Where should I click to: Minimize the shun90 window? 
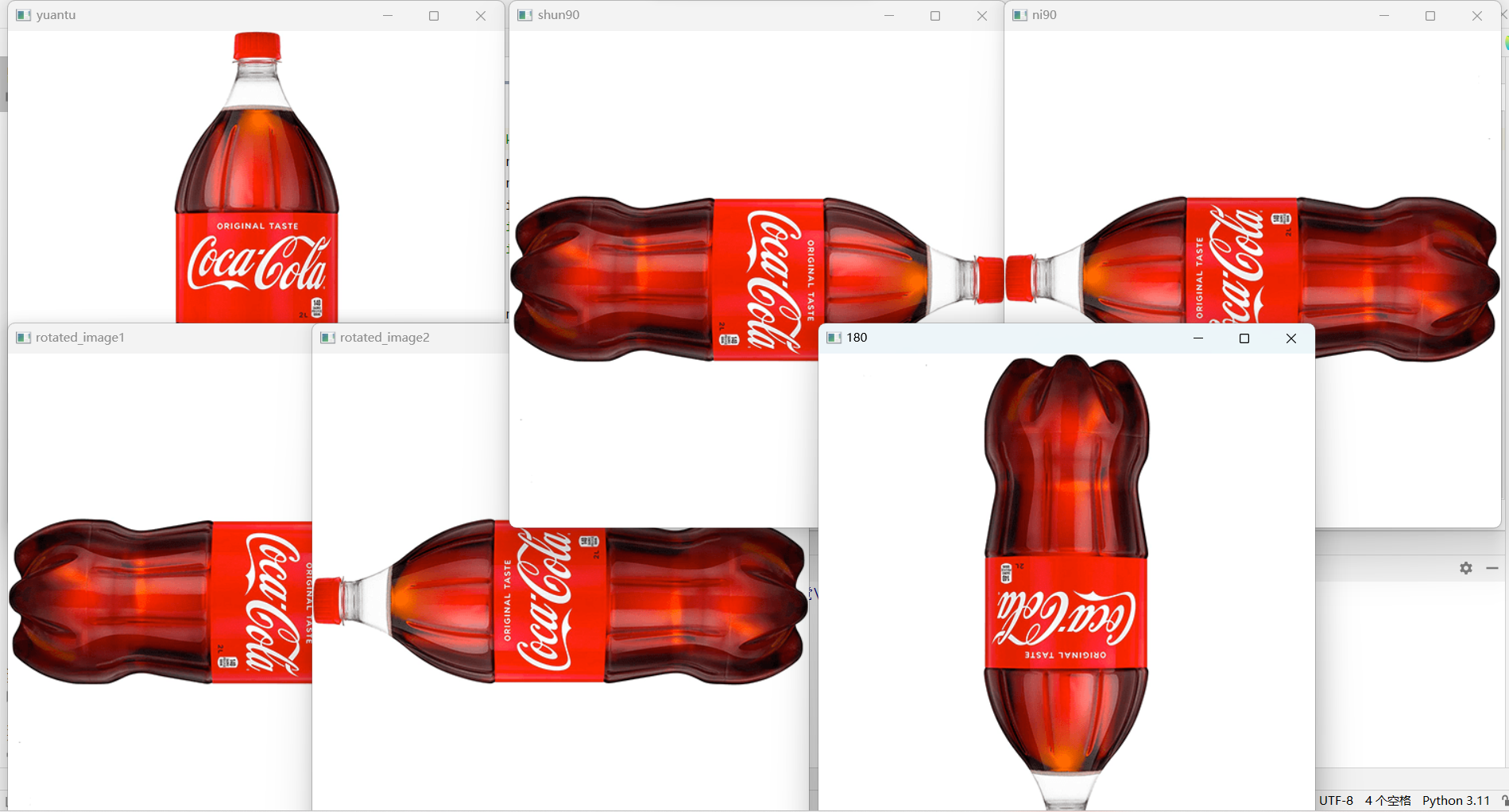point(889,16)
